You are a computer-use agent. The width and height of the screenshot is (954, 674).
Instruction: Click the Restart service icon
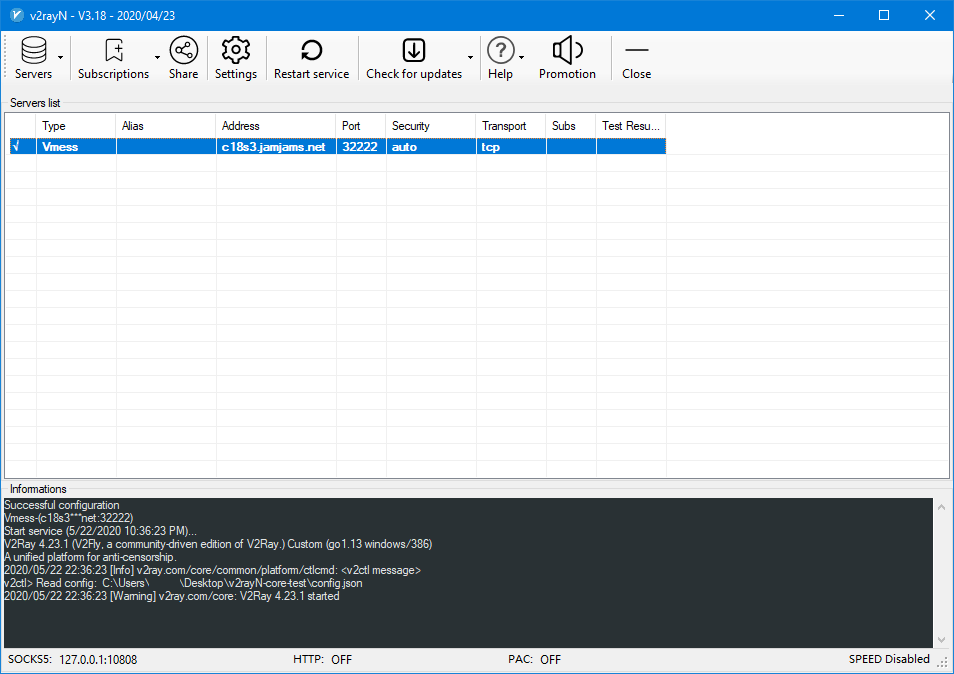(311, 51)
